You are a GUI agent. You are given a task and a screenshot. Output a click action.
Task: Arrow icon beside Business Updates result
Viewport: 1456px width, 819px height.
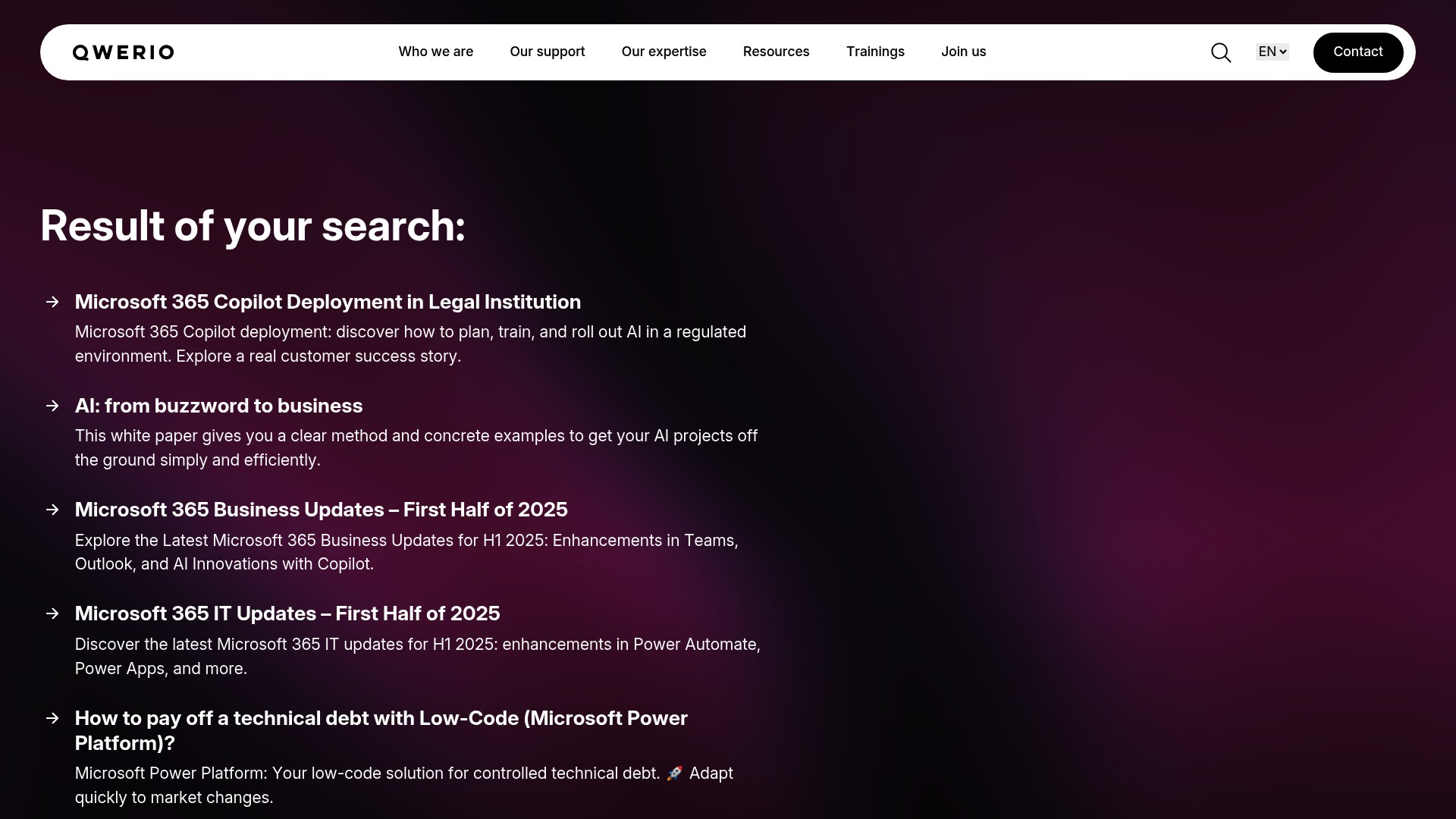click(x=52, y=510)
